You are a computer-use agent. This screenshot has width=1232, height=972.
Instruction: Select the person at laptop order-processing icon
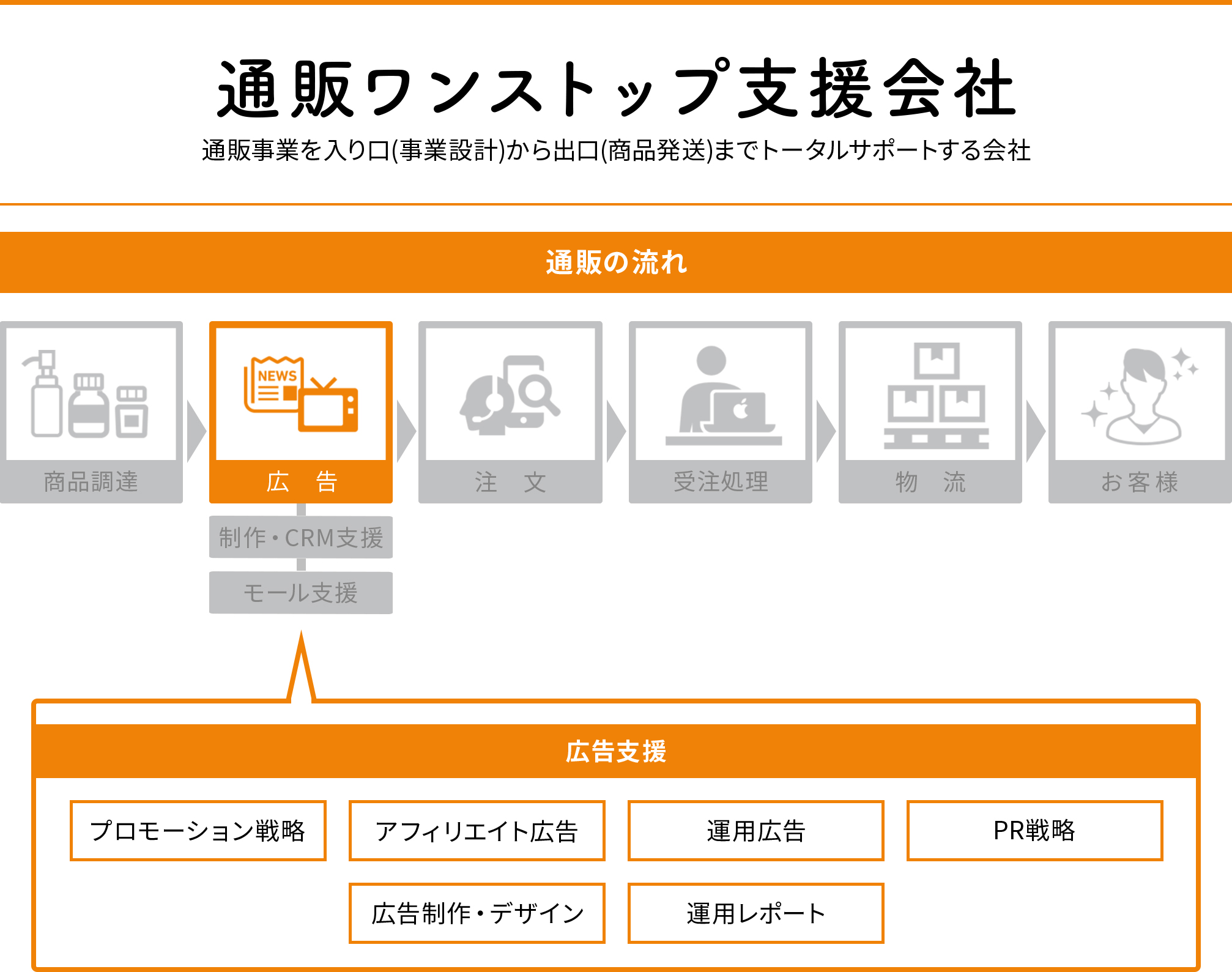click(723, 396)
